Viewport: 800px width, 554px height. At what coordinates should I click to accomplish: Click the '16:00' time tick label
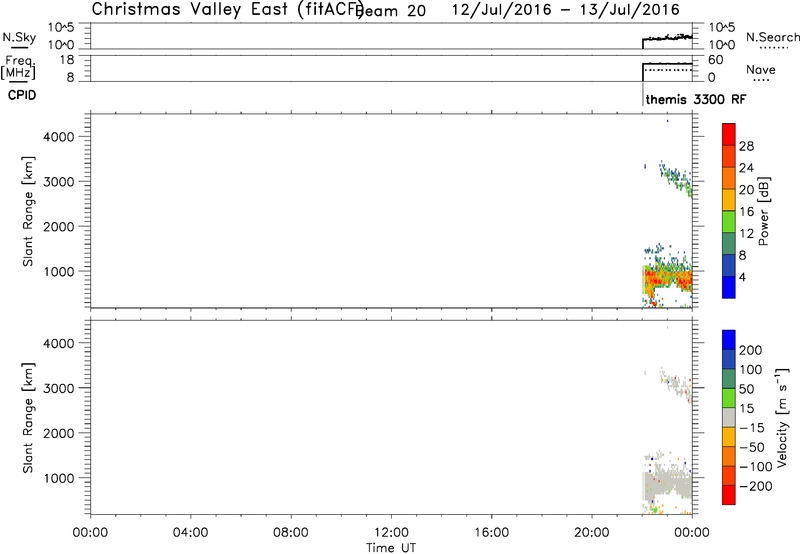[x=491, y=533]
